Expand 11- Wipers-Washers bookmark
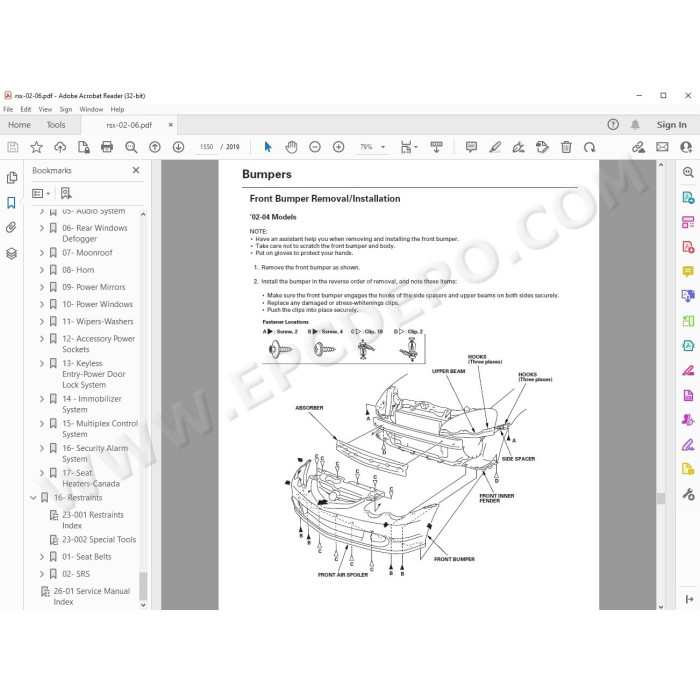700x700 pixels. [x=42, y=321]
